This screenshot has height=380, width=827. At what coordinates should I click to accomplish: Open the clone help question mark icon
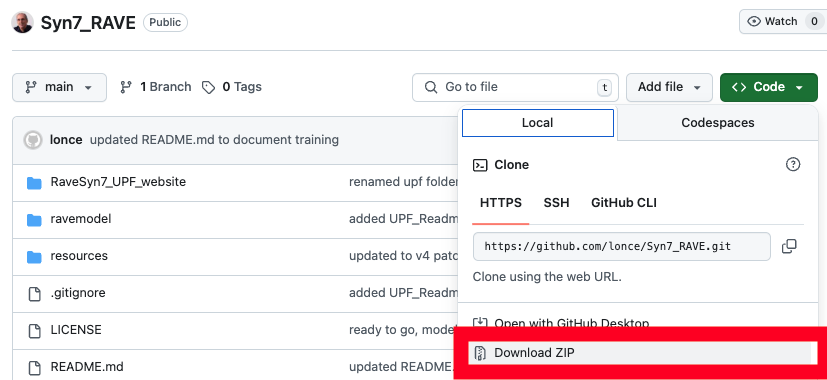tap(793, 165)
